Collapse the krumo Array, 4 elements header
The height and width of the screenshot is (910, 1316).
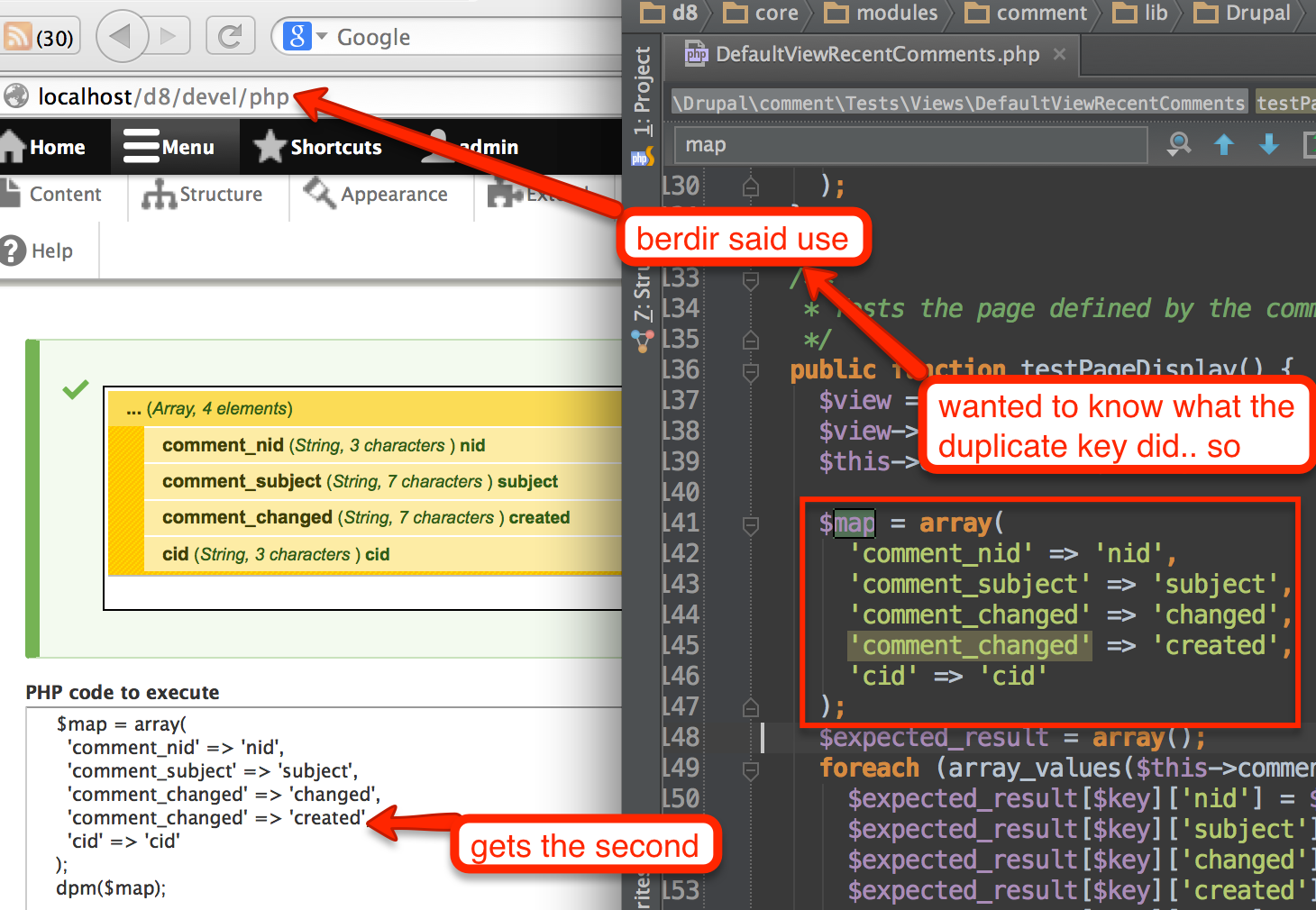pyautogui.click(x=365, y=408)
